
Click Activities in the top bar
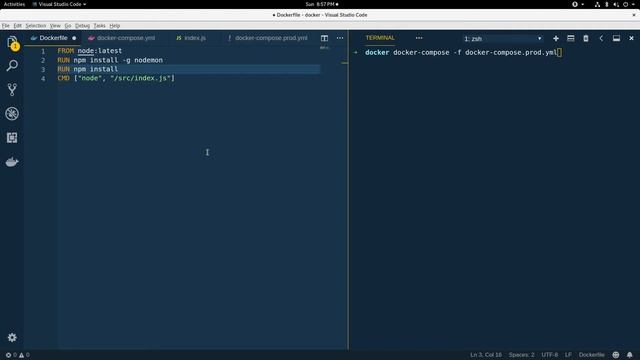(x=14, y=4)
